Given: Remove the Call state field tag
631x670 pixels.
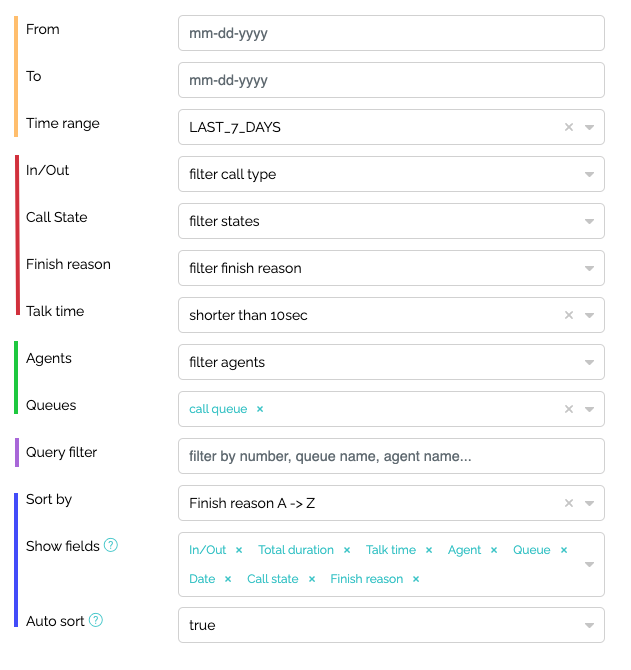Looking at the screenshot, I should [312, 579].
